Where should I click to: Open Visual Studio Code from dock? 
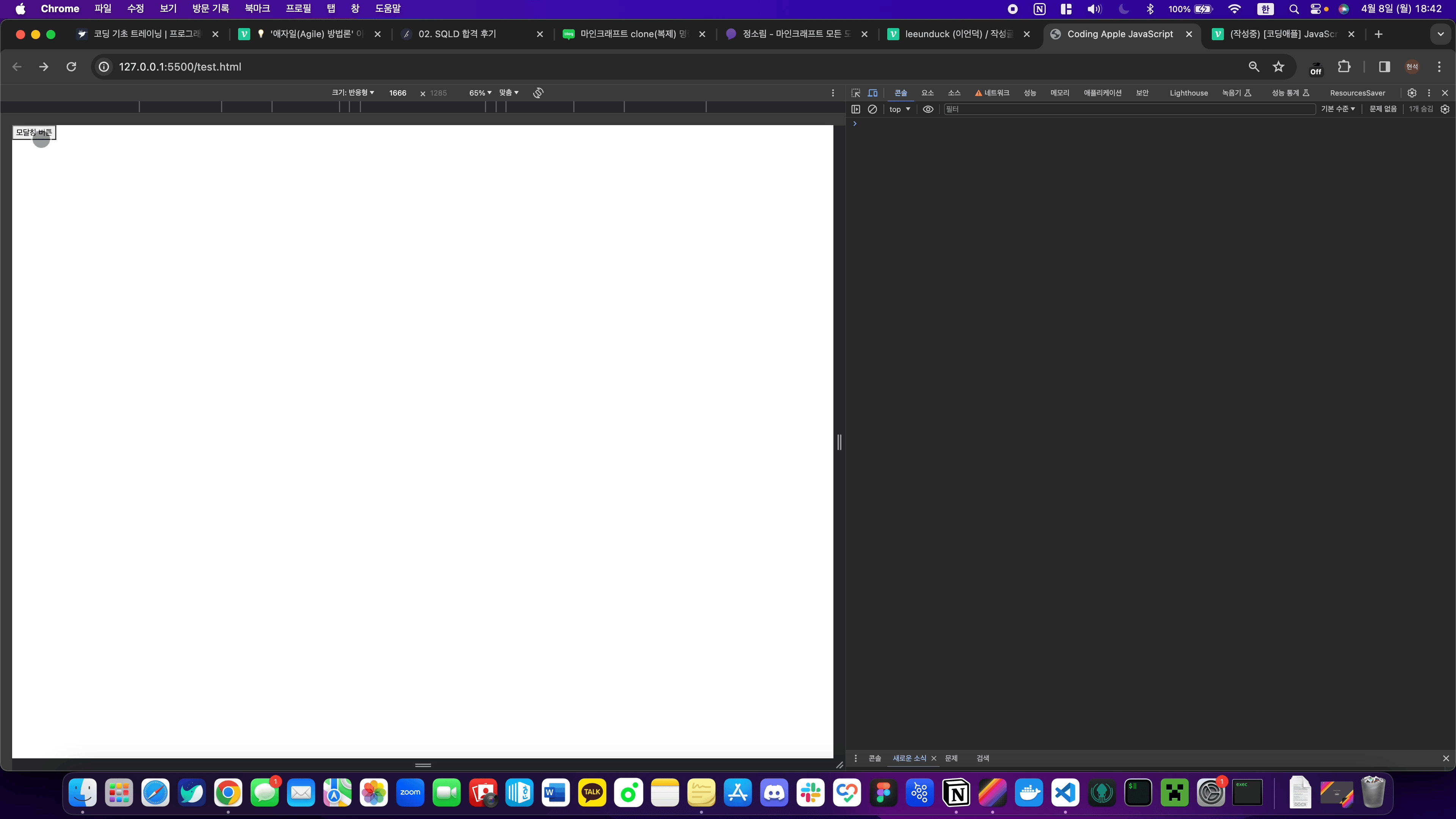coord(1065,792)
